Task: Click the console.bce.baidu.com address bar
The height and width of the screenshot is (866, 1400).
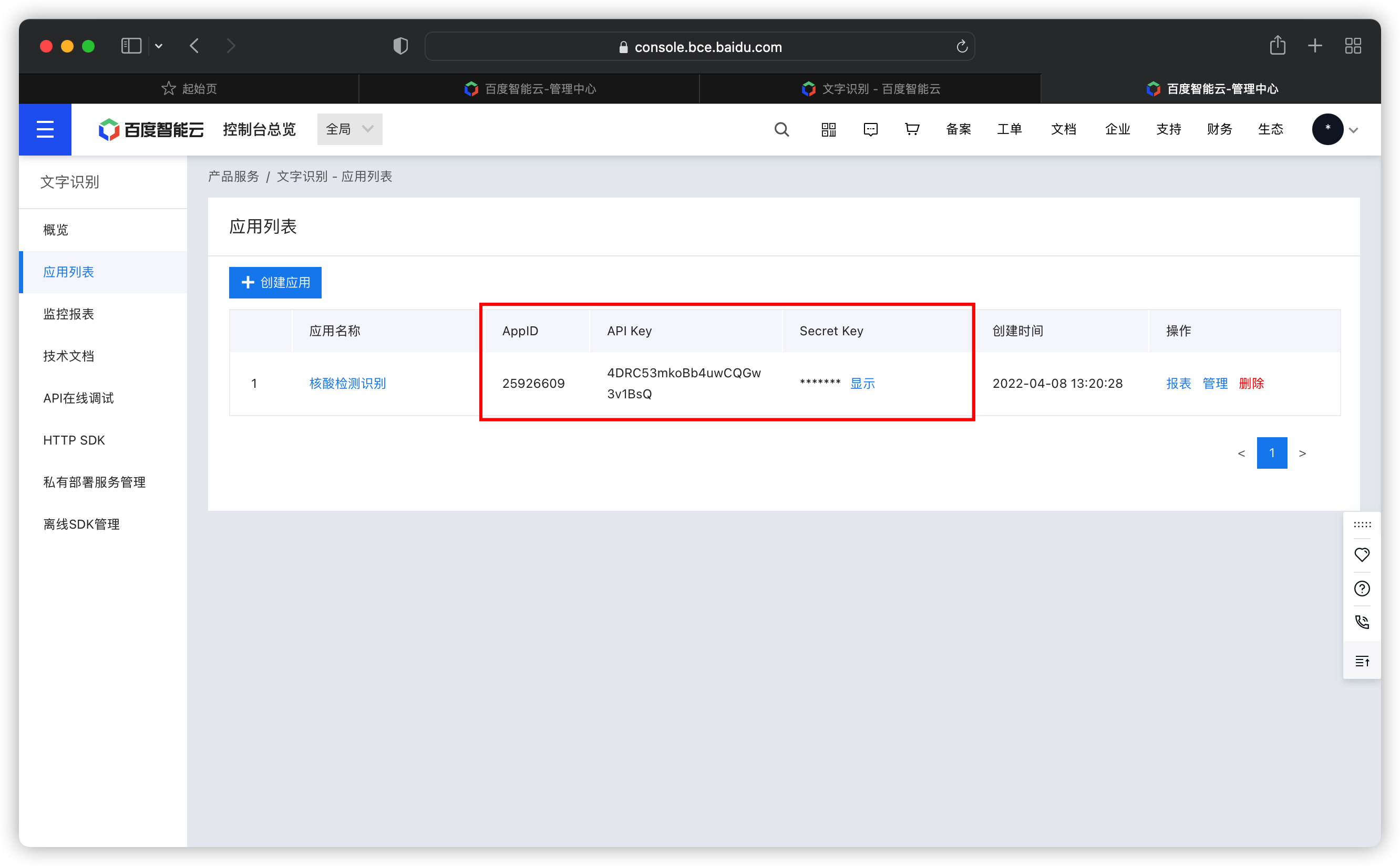Action: tap(699, 46)
